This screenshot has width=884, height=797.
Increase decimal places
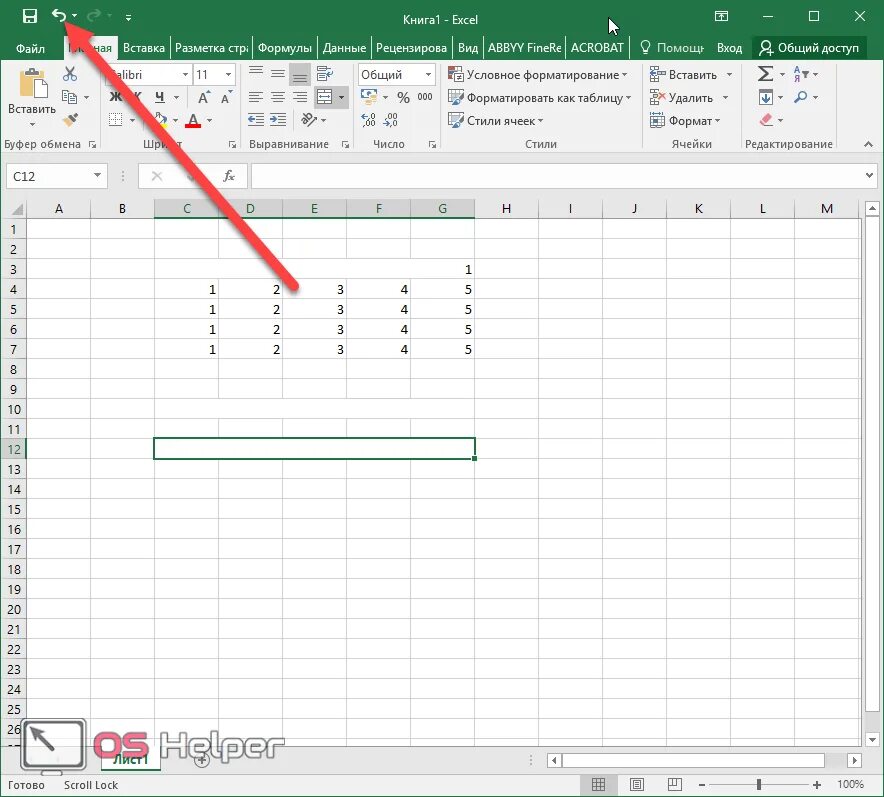coord(368,119)
